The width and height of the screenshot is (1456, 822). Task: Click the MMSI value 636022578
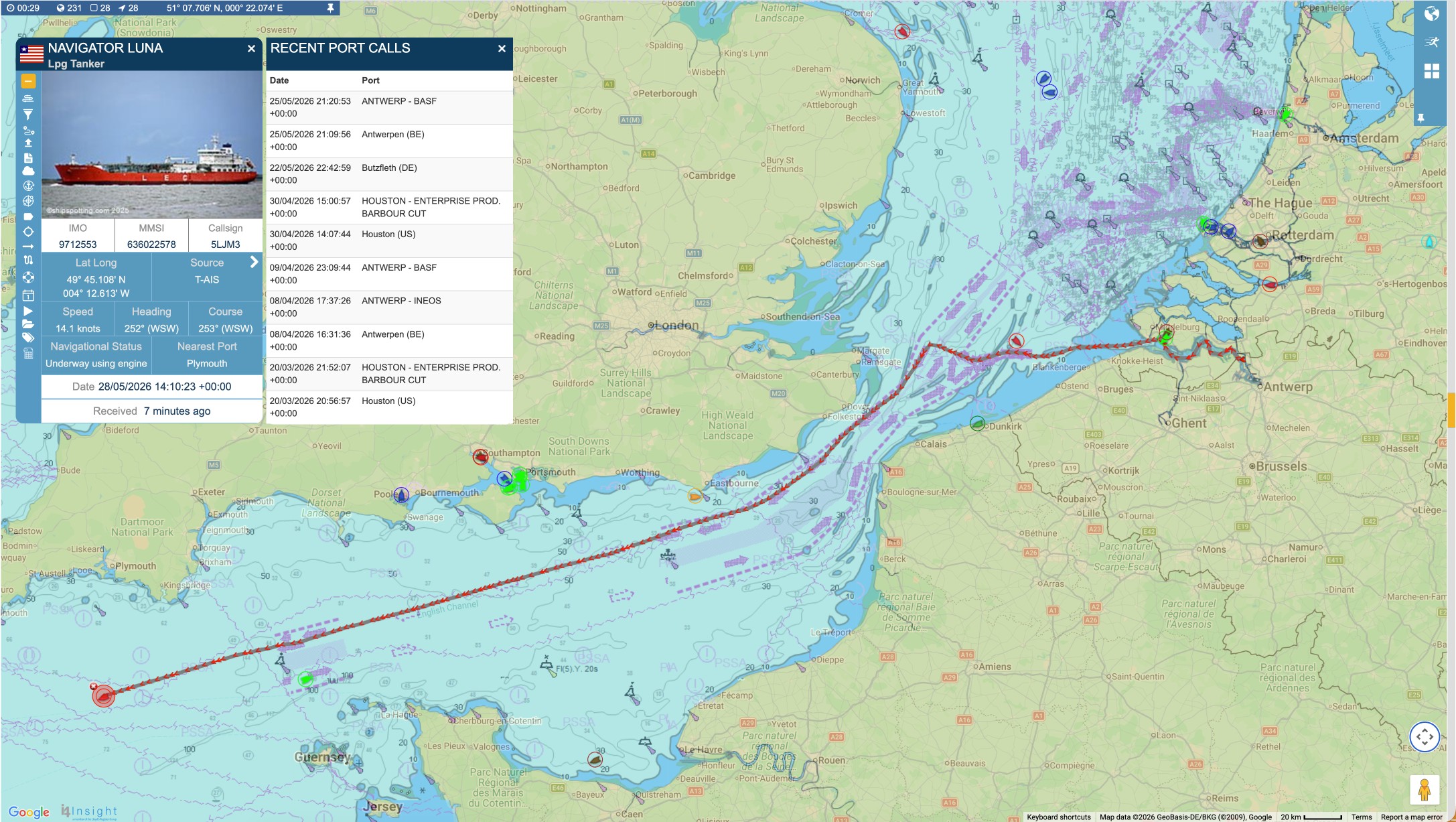click(x=151, y=245)
